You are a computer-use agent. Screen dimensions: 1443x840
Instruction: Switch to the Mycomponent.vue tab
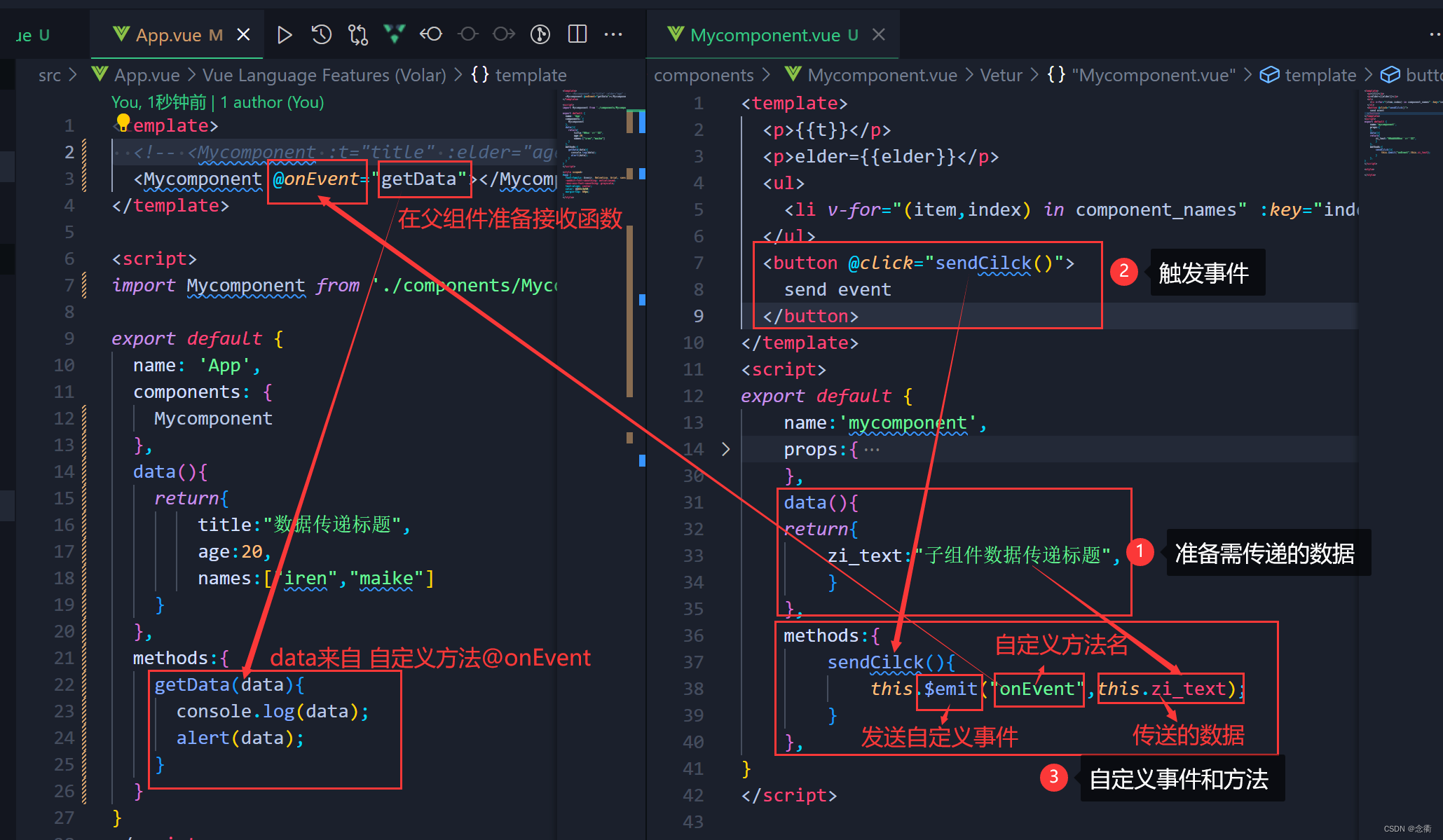tap(765, 35)
